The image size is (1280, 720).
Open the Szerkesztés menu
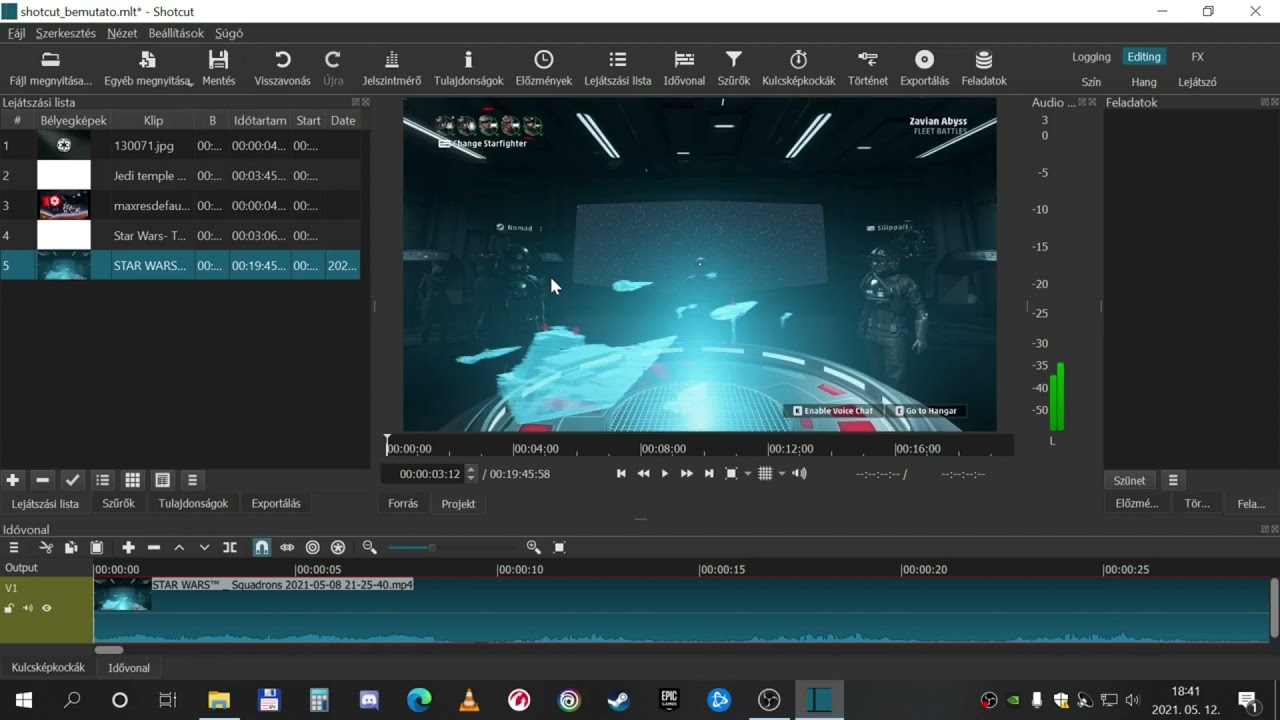(x=66, y=33)
